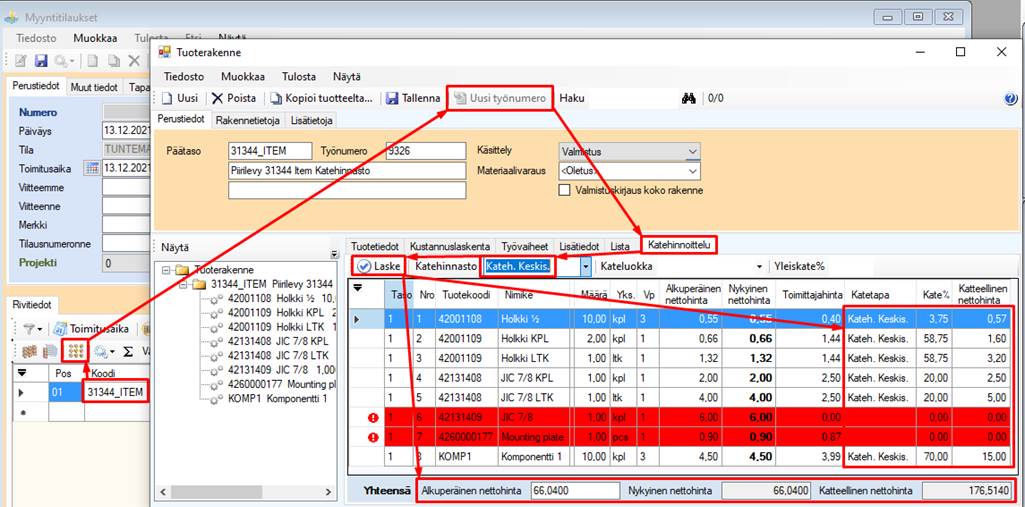Click the tree panel scrollbar left arrow
1025x507 pixels.
(x=163, y=491)
